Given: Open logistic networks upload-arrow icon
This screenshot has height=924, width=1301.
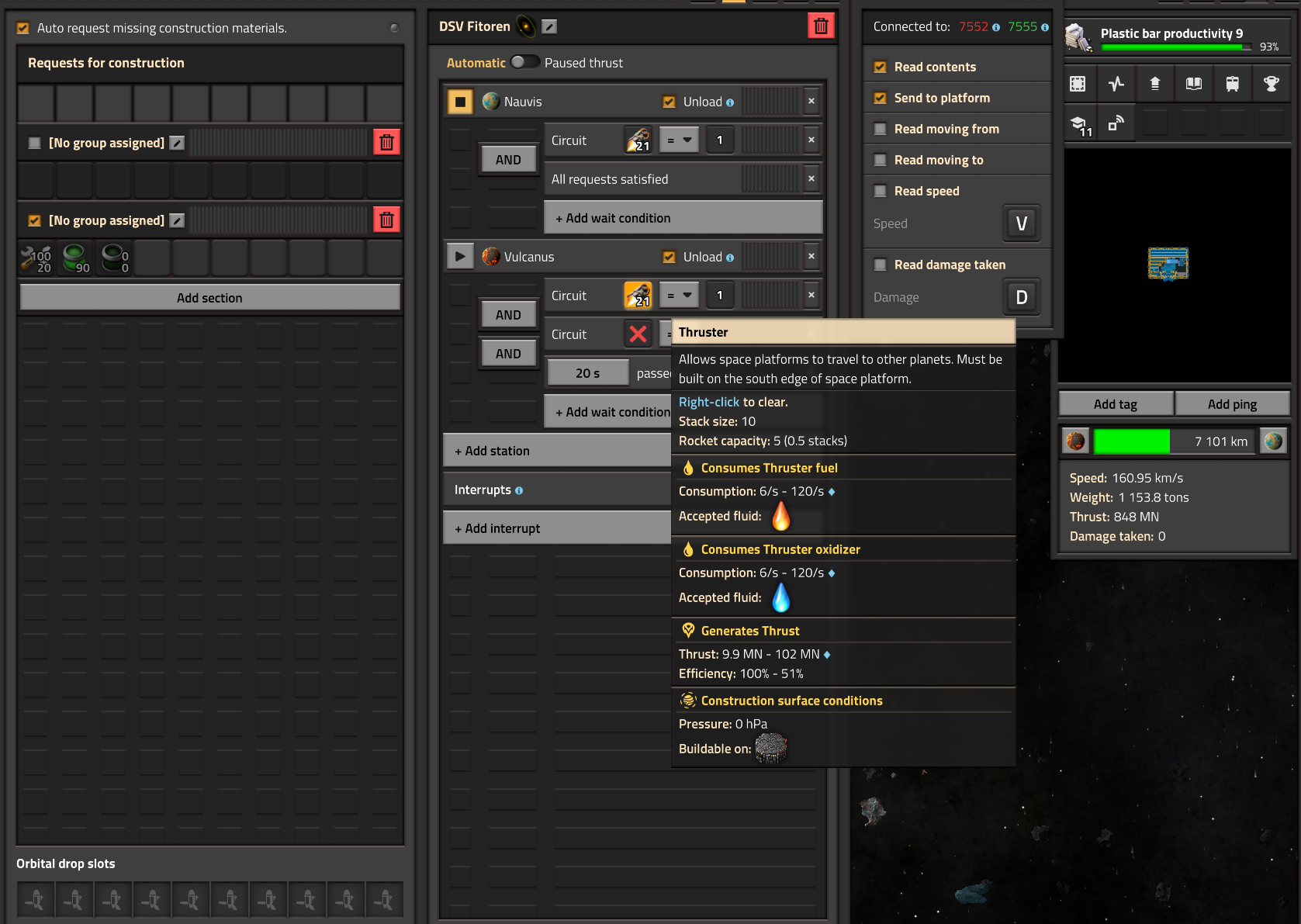Looking at the screenshot, I should click(x=1155, y=84).
